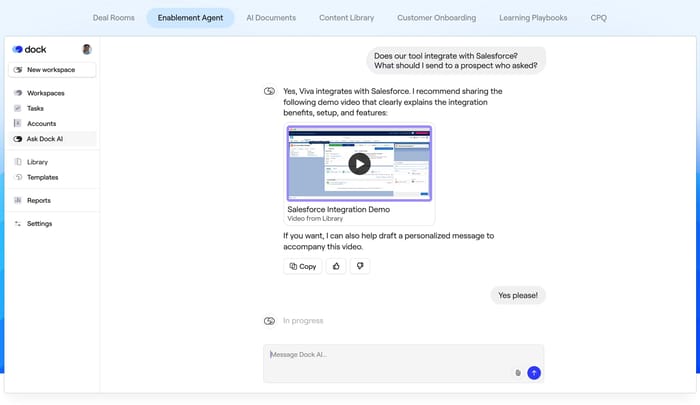Play the Salesforce Integration Demo video

[x=359, y=164]
